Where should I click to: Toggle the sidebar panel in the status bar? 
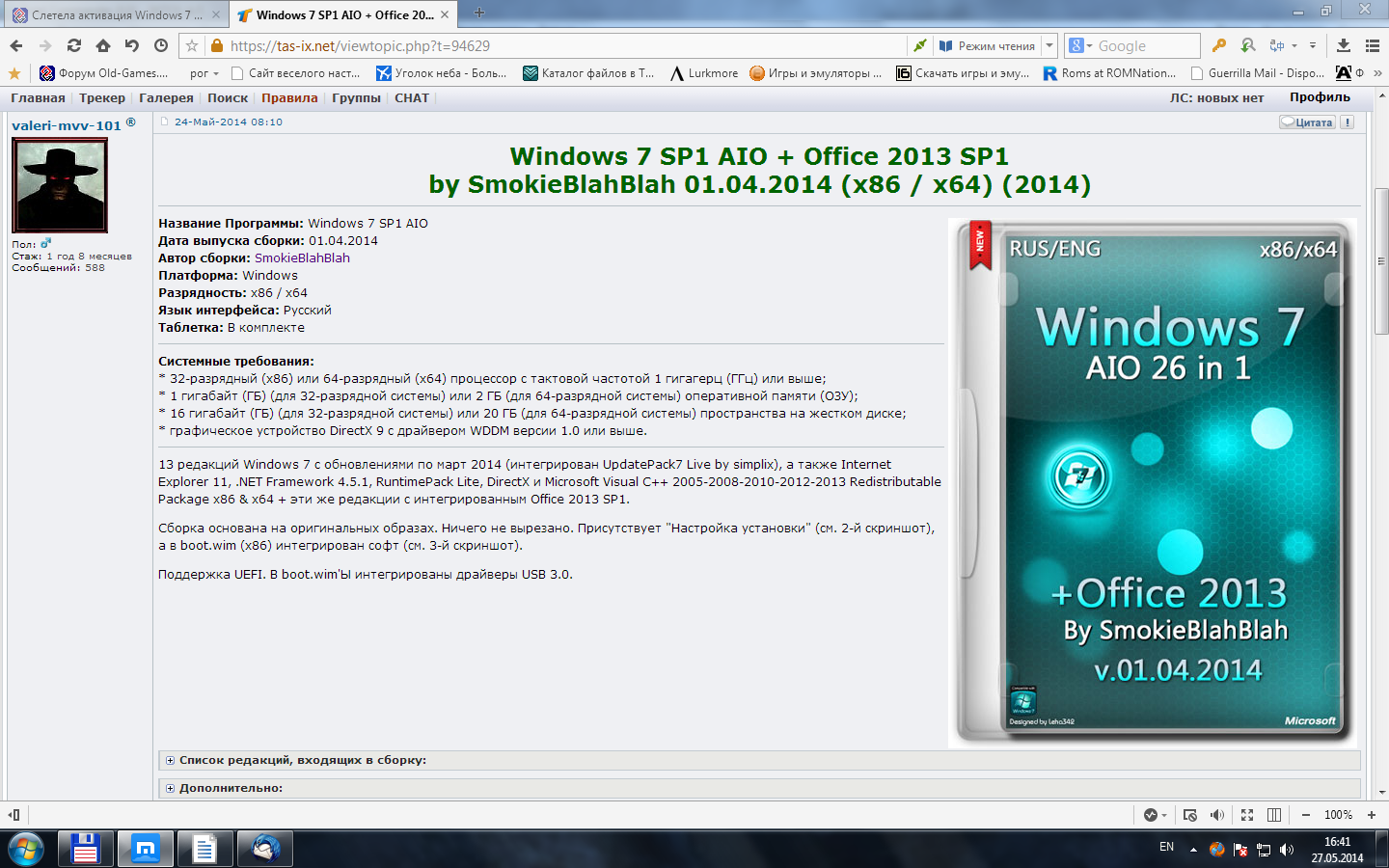(14, 815)
